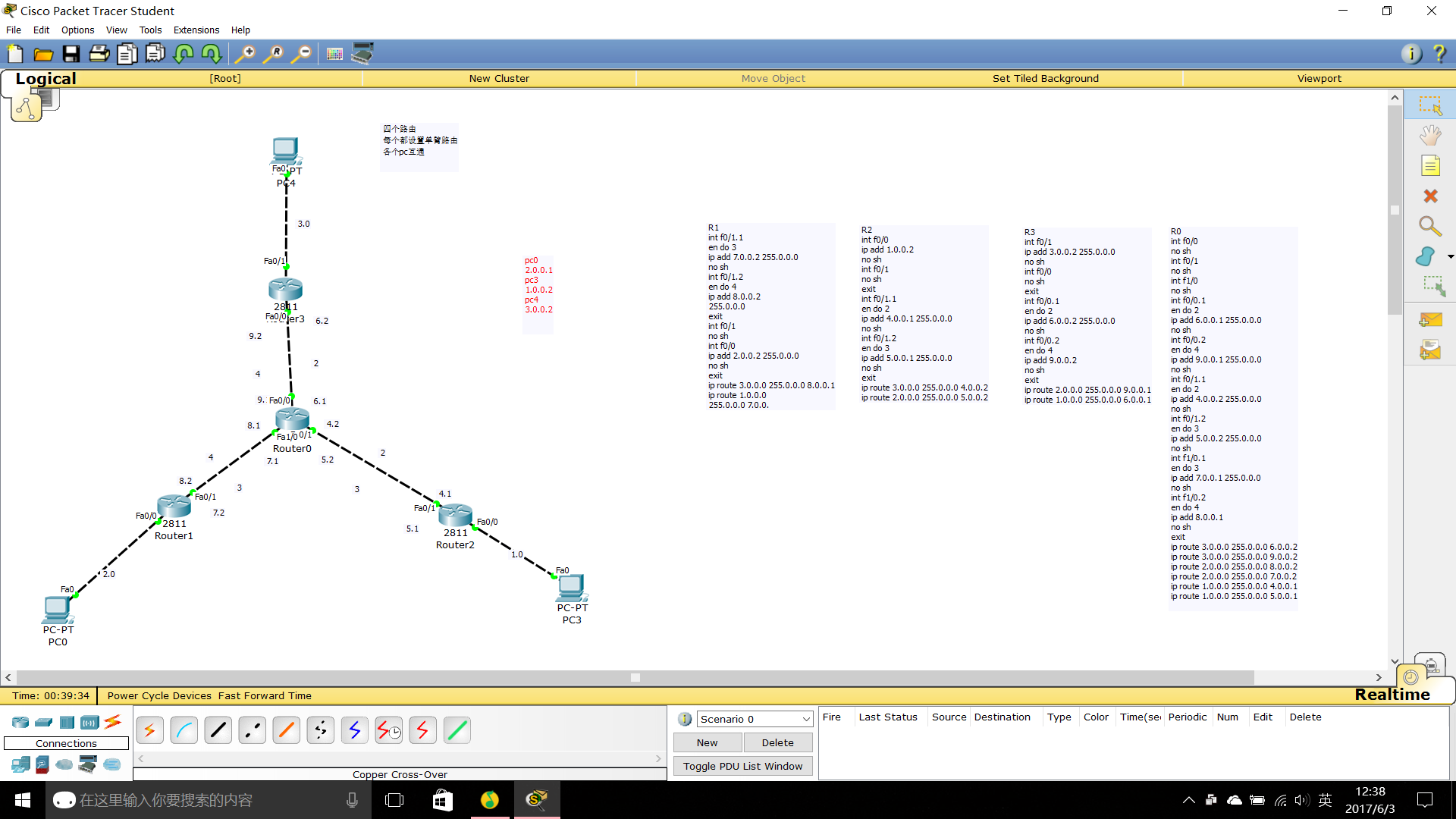
Task: Open a file with the folder icon
Action: [x=43, y=54]
